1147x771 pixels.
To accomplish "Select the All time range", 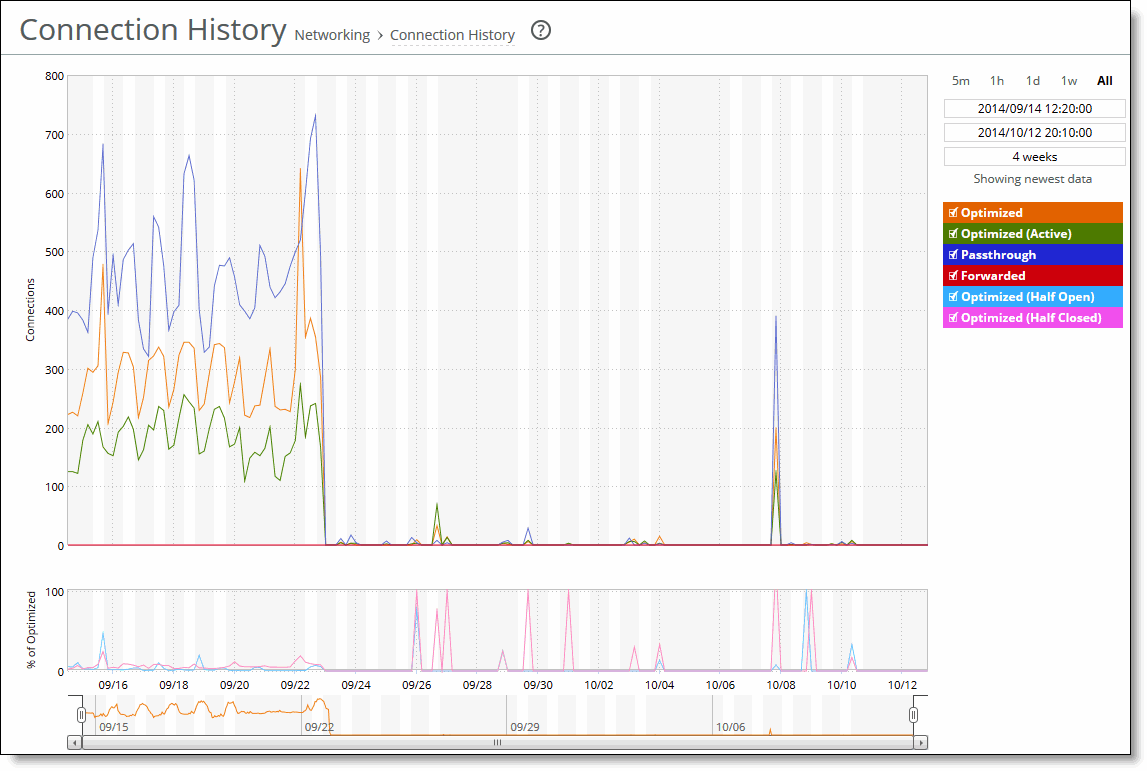I will [x=1104, y=80].
